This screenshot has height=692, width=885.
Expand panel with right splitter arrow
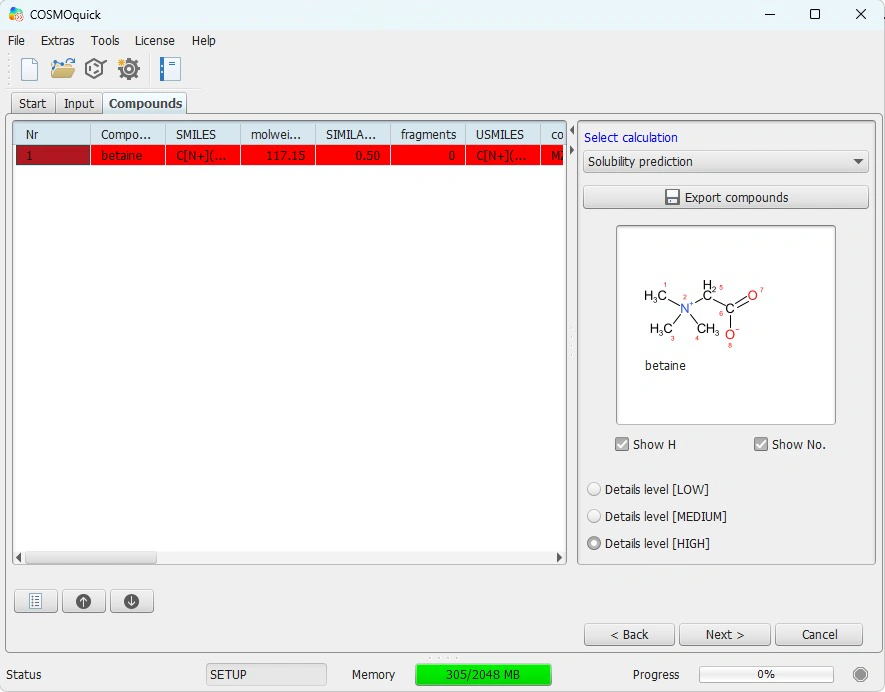coord(572,150)
